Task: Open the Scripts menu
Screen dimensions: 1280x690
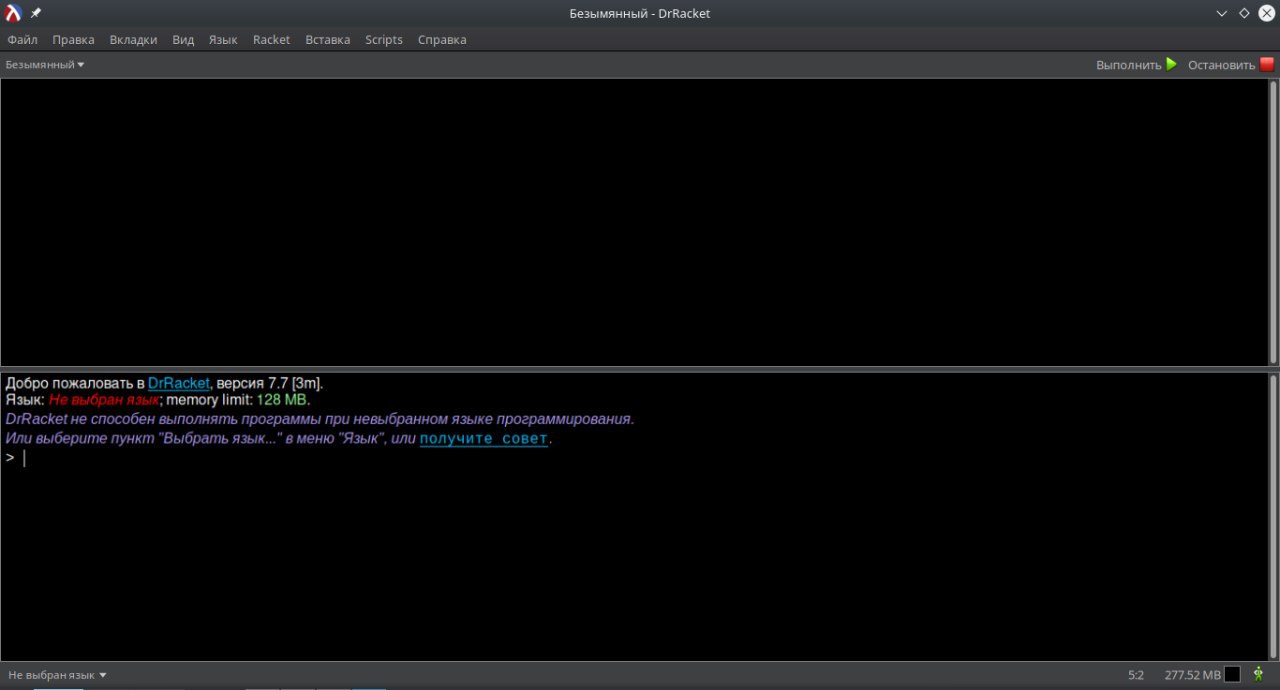Action: coord(384,40)
